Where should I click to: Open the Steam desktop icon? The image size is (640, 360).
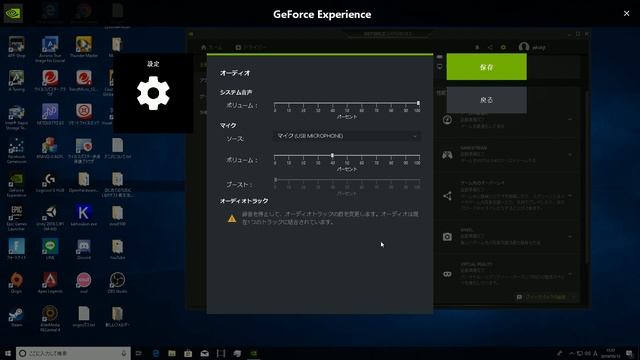coord(16,317)
